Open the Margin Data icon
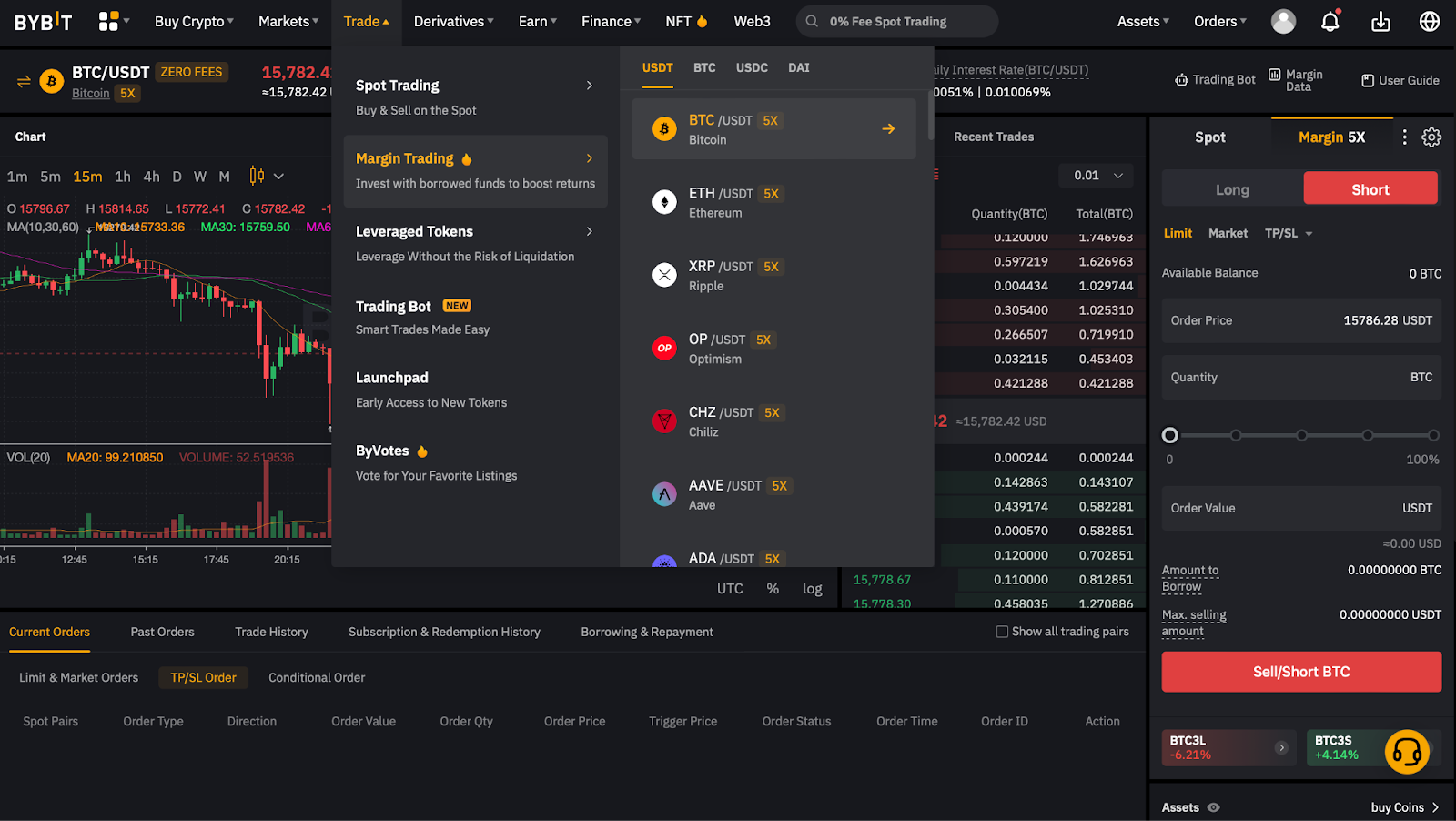The image size is (1456, 821). (1275, 75)
